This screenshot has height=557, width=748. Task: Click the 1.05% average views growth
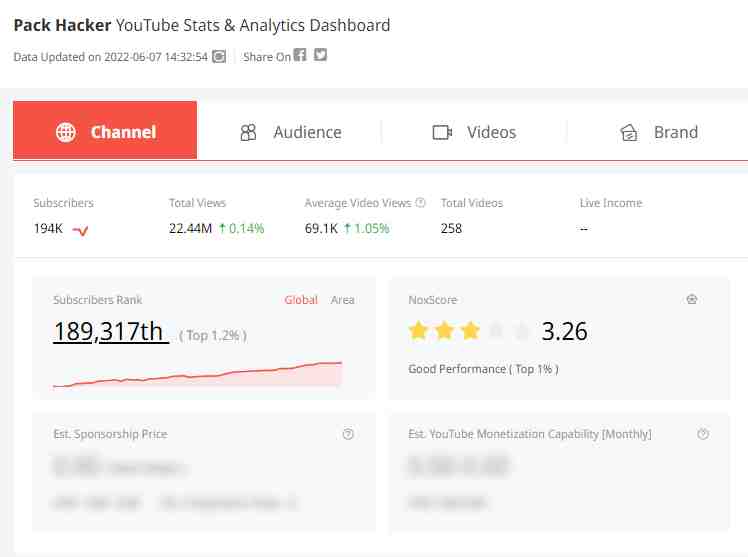pos(366,228)
